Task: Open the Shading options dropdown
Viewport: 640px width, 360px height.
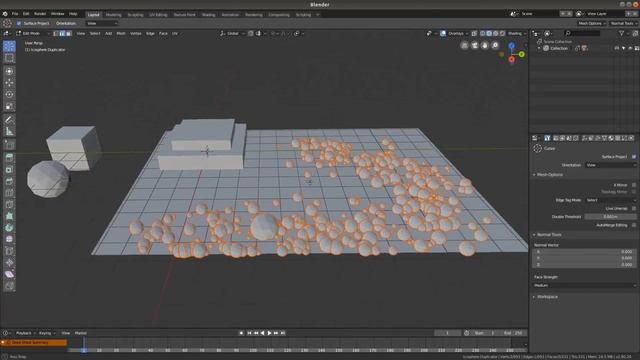Action: click(517, 33)
